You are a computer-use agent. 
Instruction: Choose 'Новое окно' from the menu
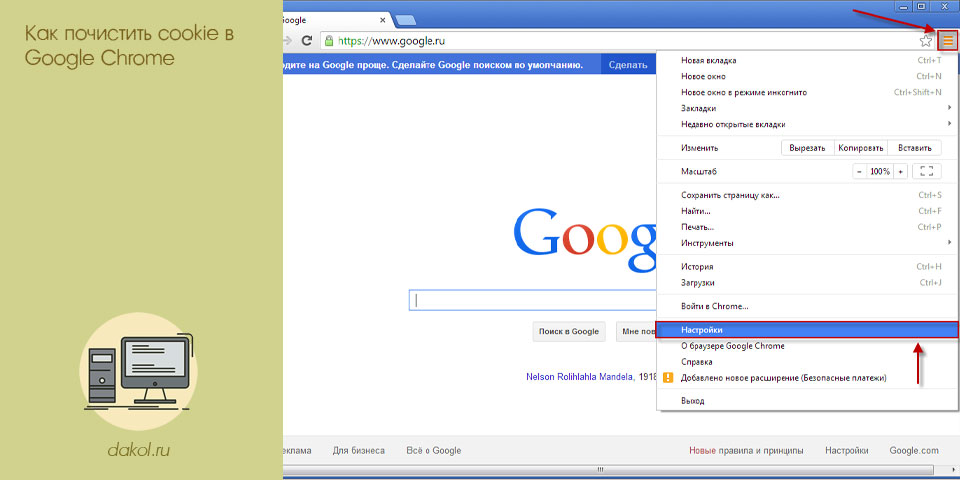807,77
